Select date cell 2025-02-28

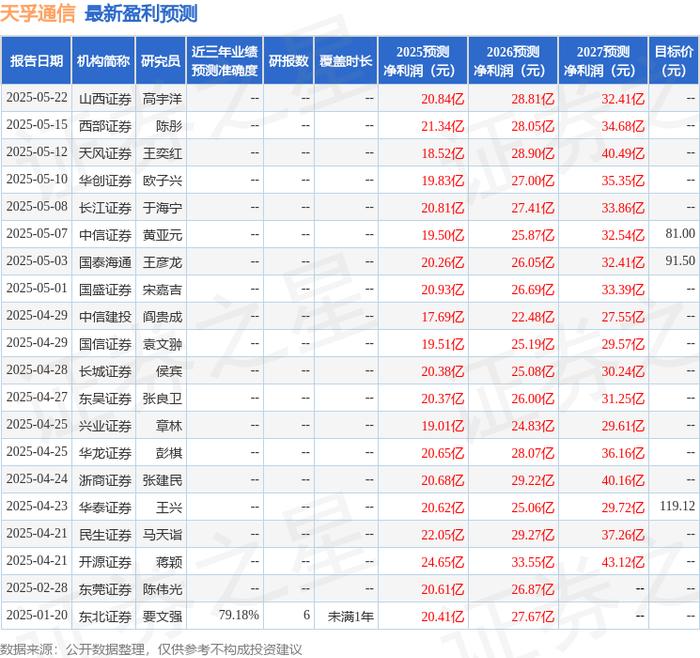37,588
